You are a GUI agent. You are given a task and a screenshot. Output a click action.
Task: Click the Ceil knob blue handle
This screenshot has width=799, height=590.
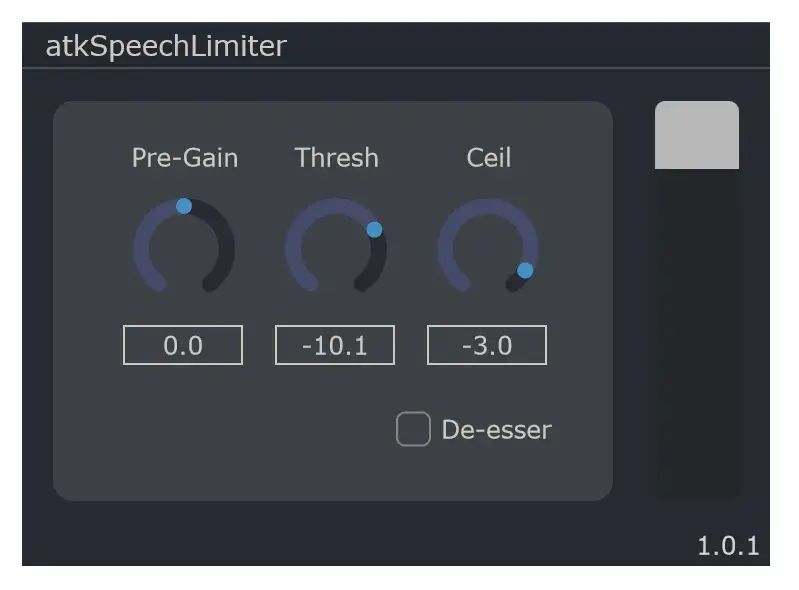pos(525,271)
